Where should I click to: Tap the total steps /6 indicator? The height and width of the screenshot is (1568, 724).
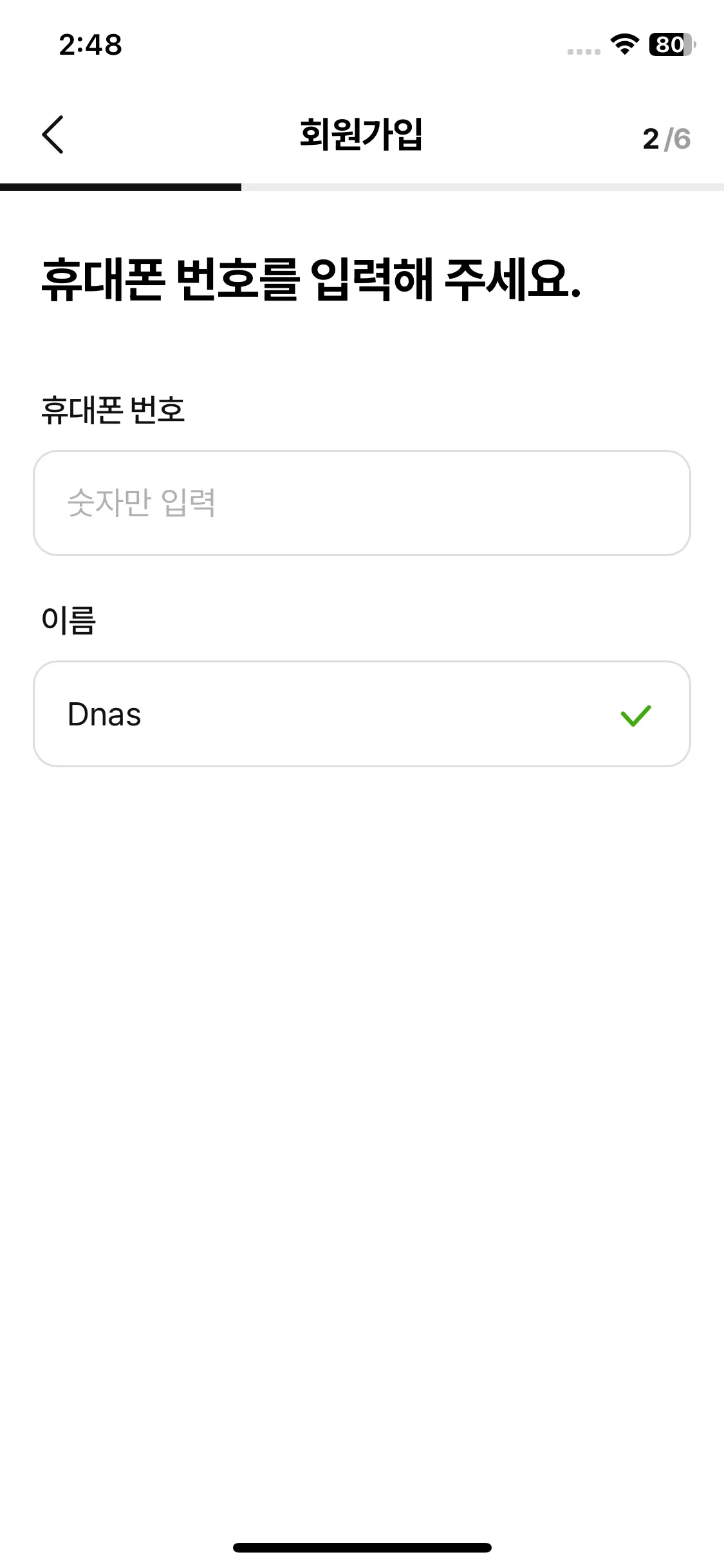point(678,139)
